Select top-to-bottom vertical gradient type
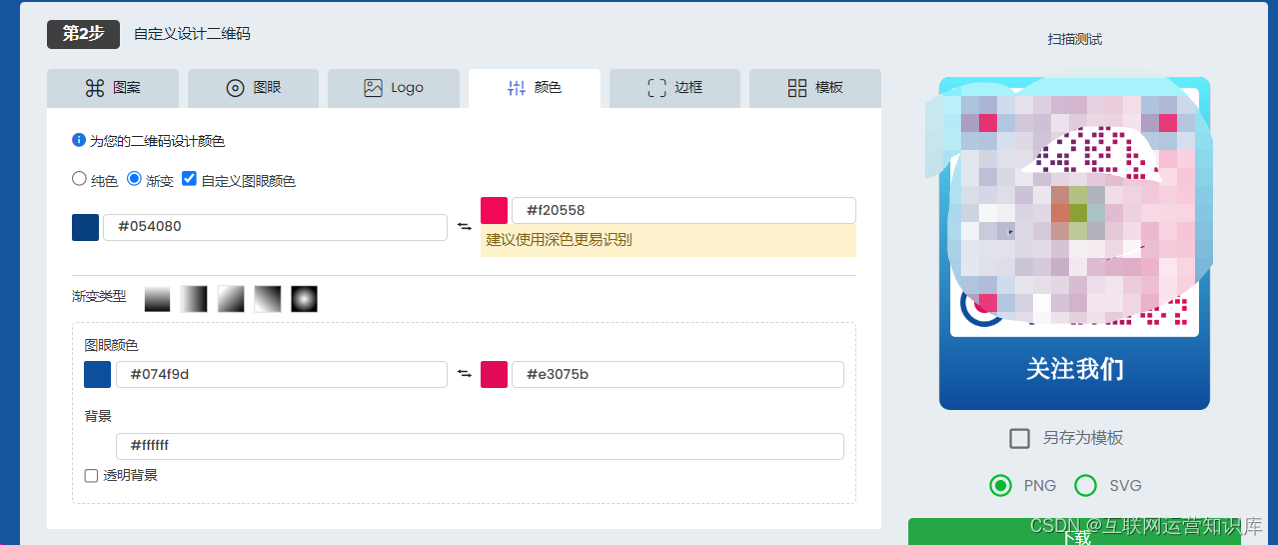The height and width of the screenshot is (545, 1278). (158, 298)
